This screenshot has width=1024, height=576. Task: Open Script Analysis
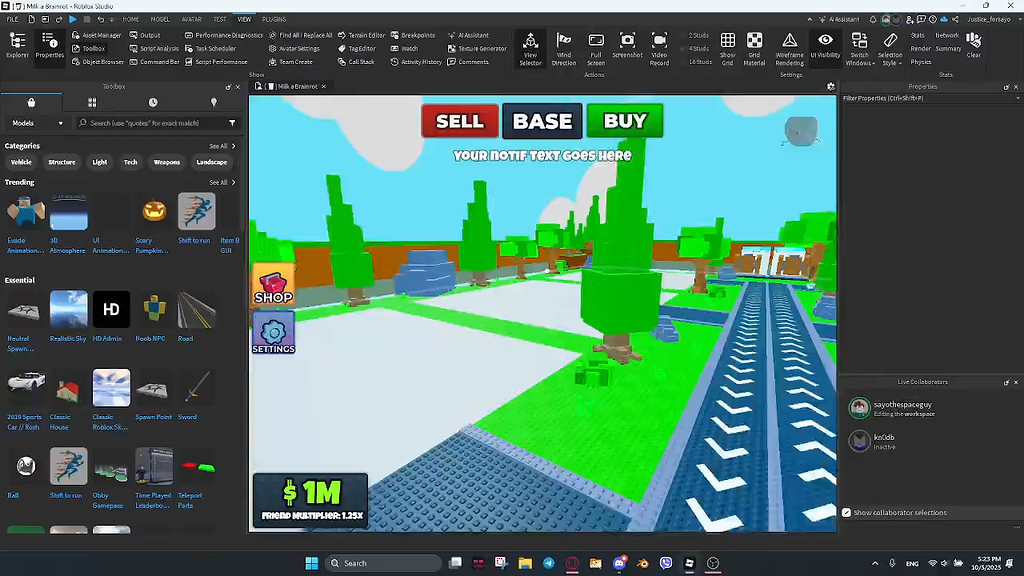coord(153,48)
